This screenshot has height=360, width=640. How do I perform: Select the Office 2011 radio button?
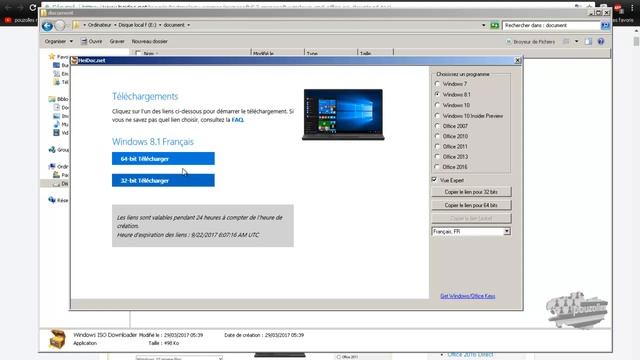[437, 146]
